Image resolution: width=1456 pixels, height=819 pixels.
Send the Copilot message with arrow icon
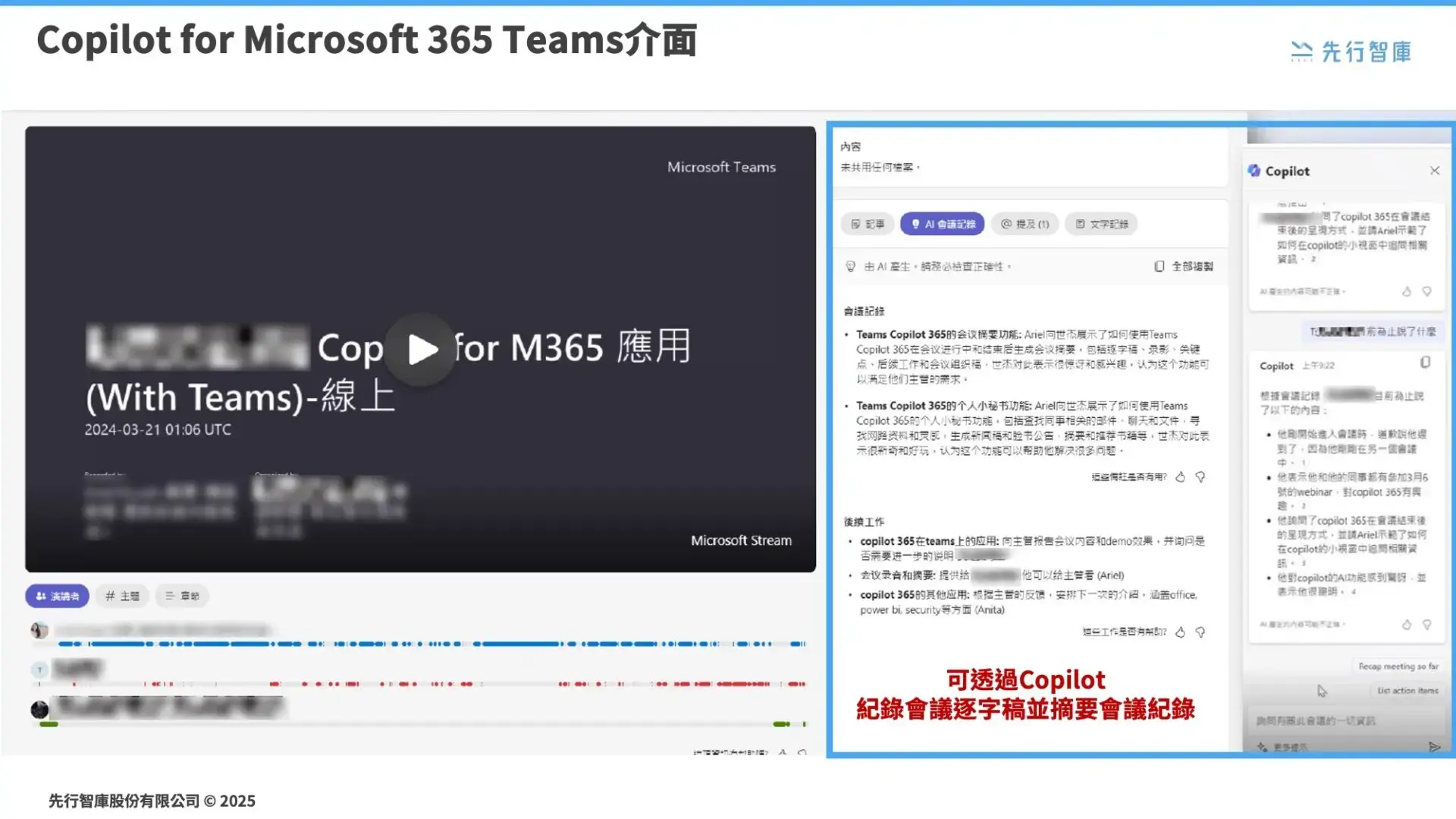tap(1433, 747)
